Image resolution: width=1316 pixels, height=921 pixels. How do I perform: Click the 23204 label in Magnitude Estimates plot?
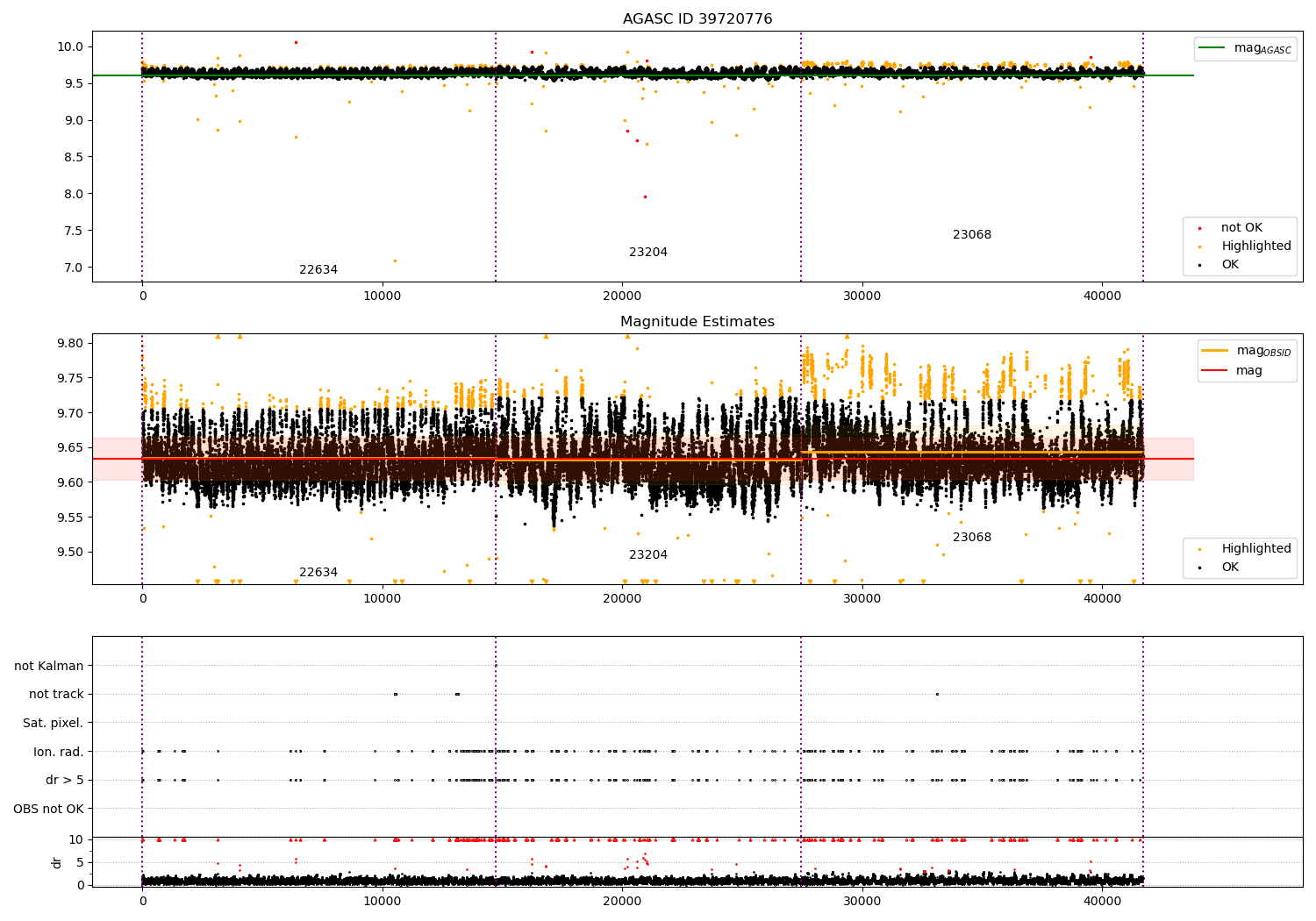pyautogui.click(x=648, y=555)
